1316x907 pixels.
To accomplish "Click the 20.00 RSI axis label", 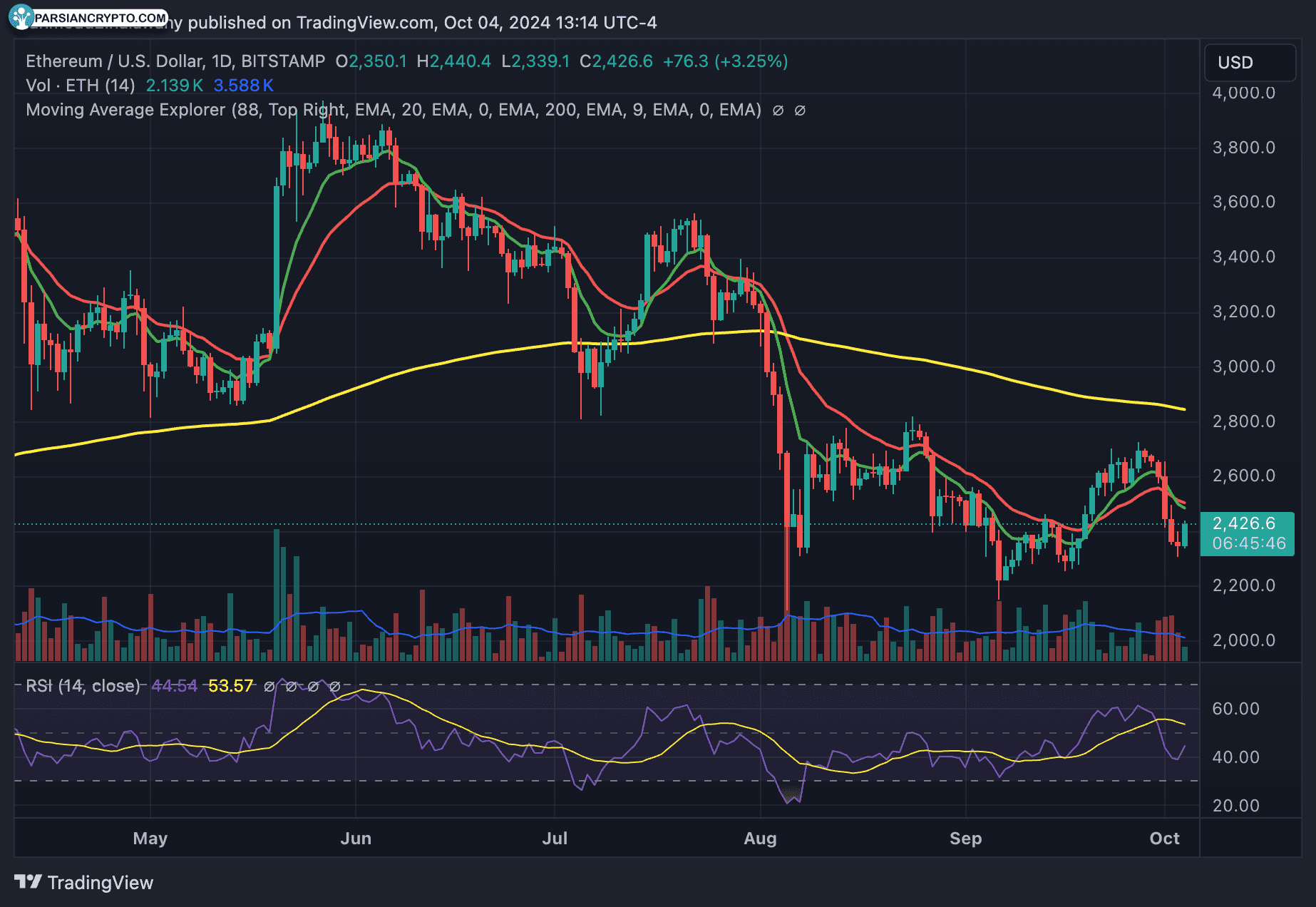I will pyautogui.click(x=1236, y=806).
